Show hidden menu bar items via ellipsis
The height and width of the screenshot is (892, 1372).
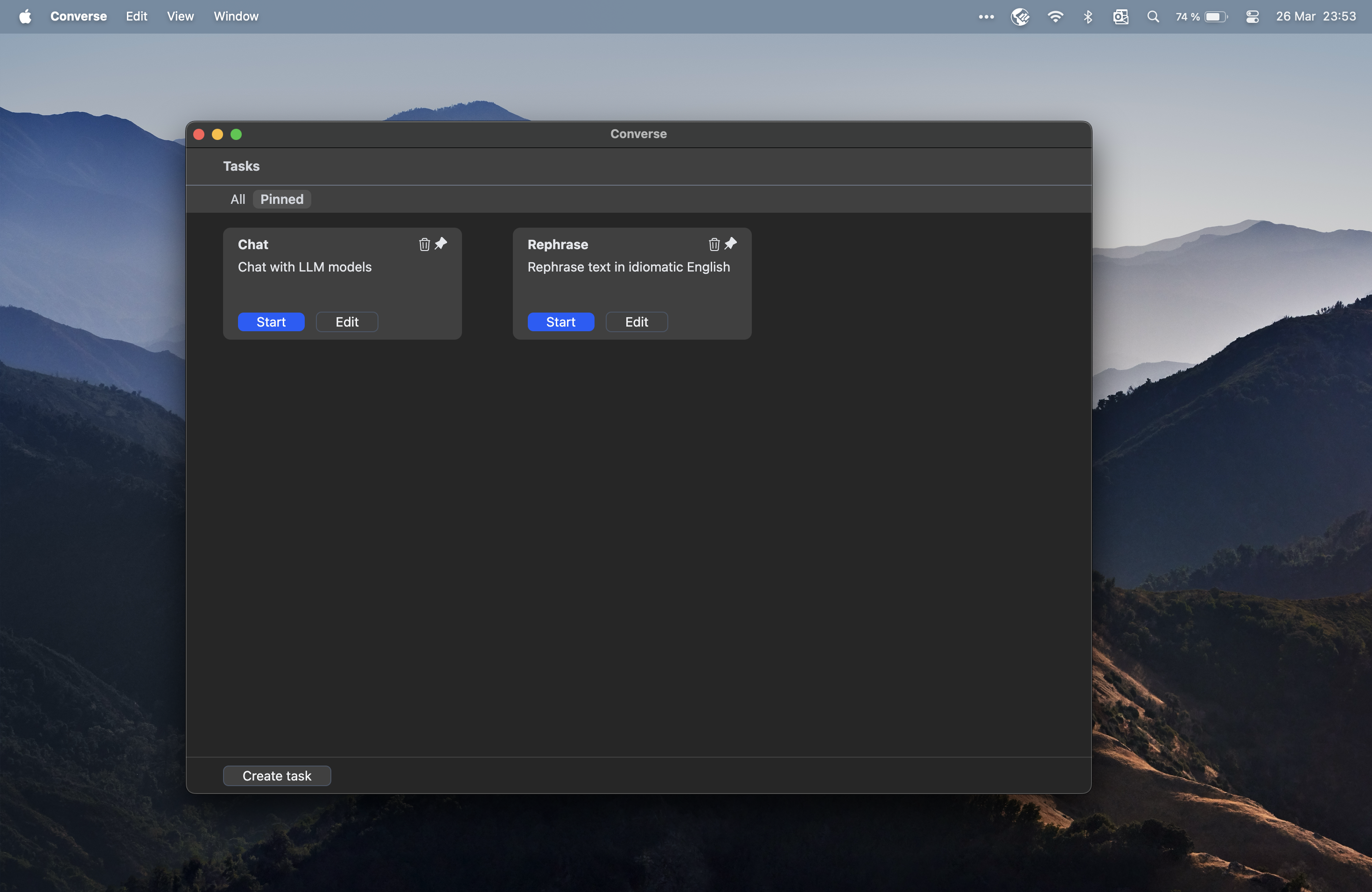[987, 17]
